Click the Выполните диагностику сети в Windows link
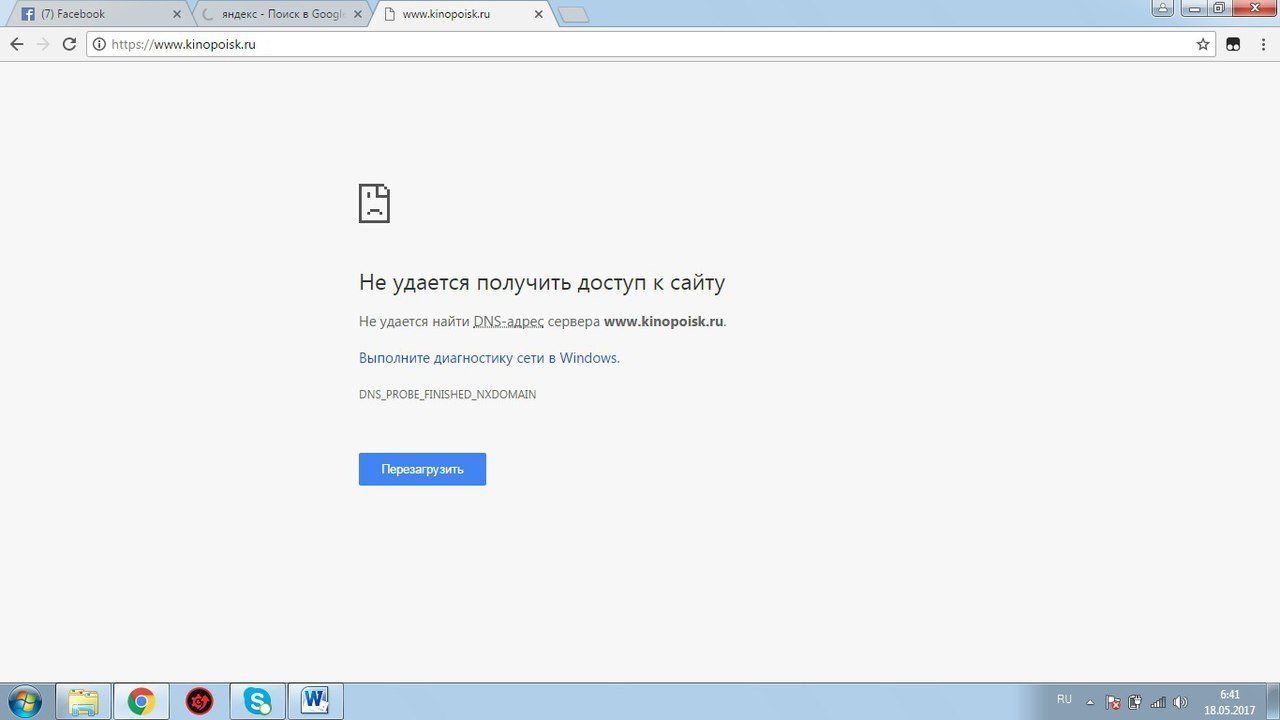 (489, 358)
